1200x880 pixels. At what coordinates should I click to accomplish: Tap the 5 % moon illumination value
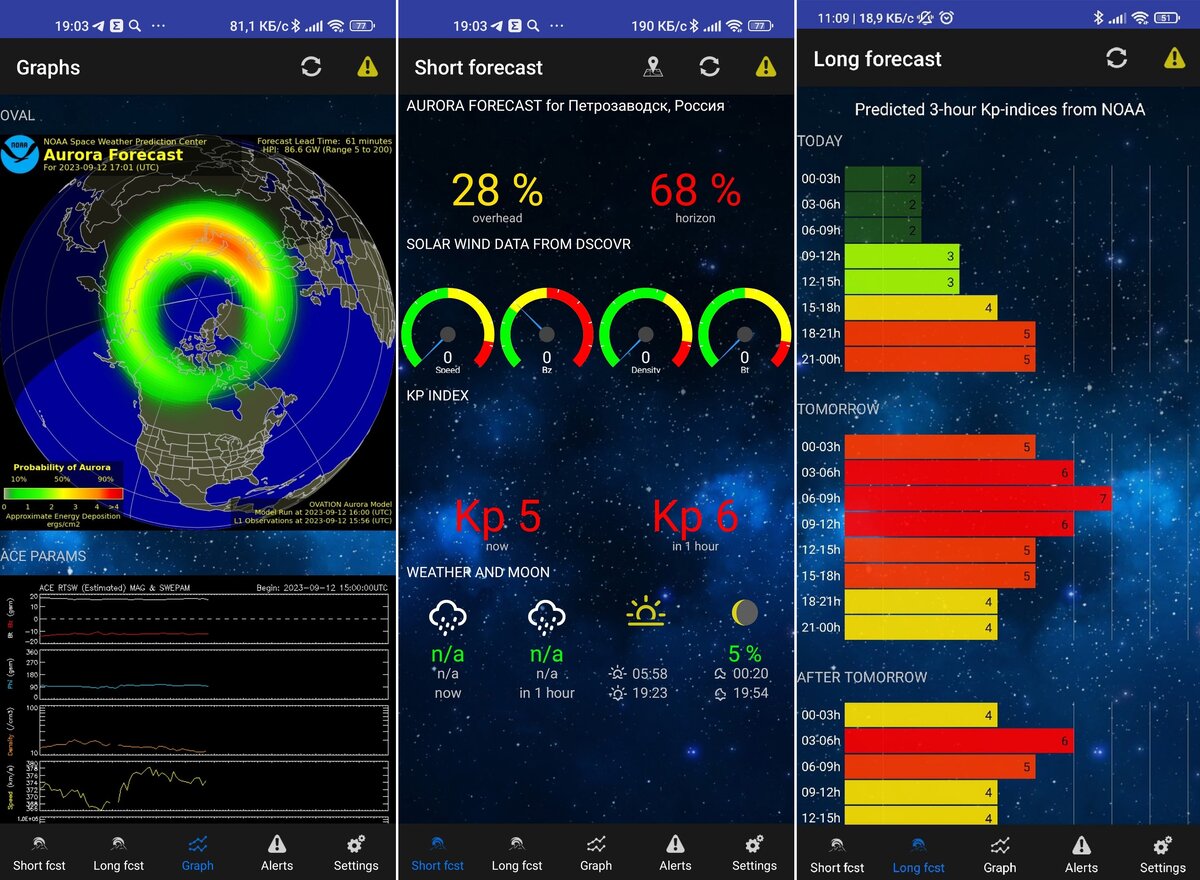pos(744,654)
